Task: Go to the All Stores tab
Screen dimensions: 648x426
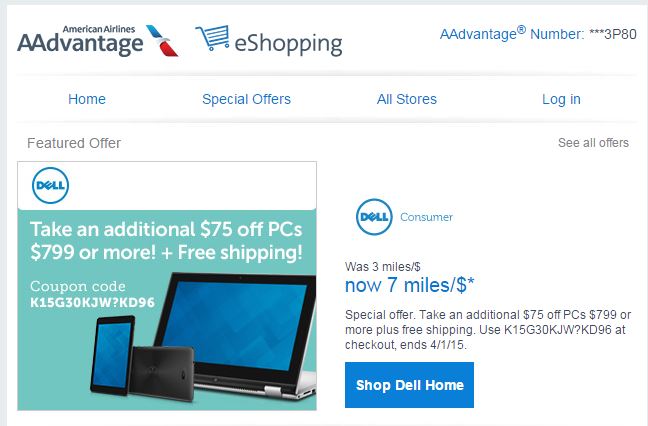Action: tap(407, 99)
